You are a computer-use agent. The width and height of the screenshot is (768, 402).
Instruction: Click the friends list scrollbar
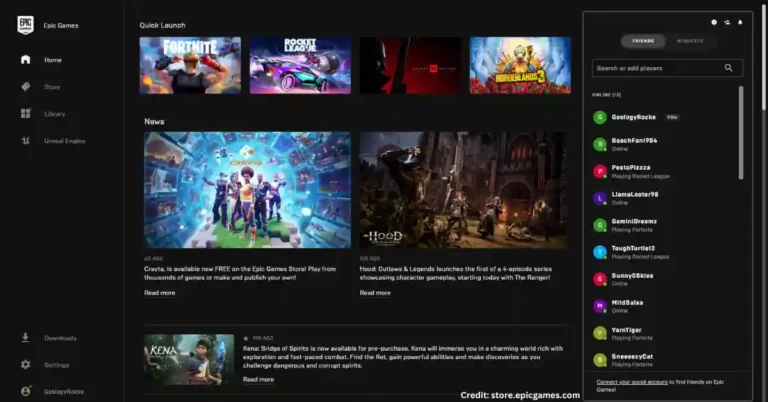[x=741, y=133]
